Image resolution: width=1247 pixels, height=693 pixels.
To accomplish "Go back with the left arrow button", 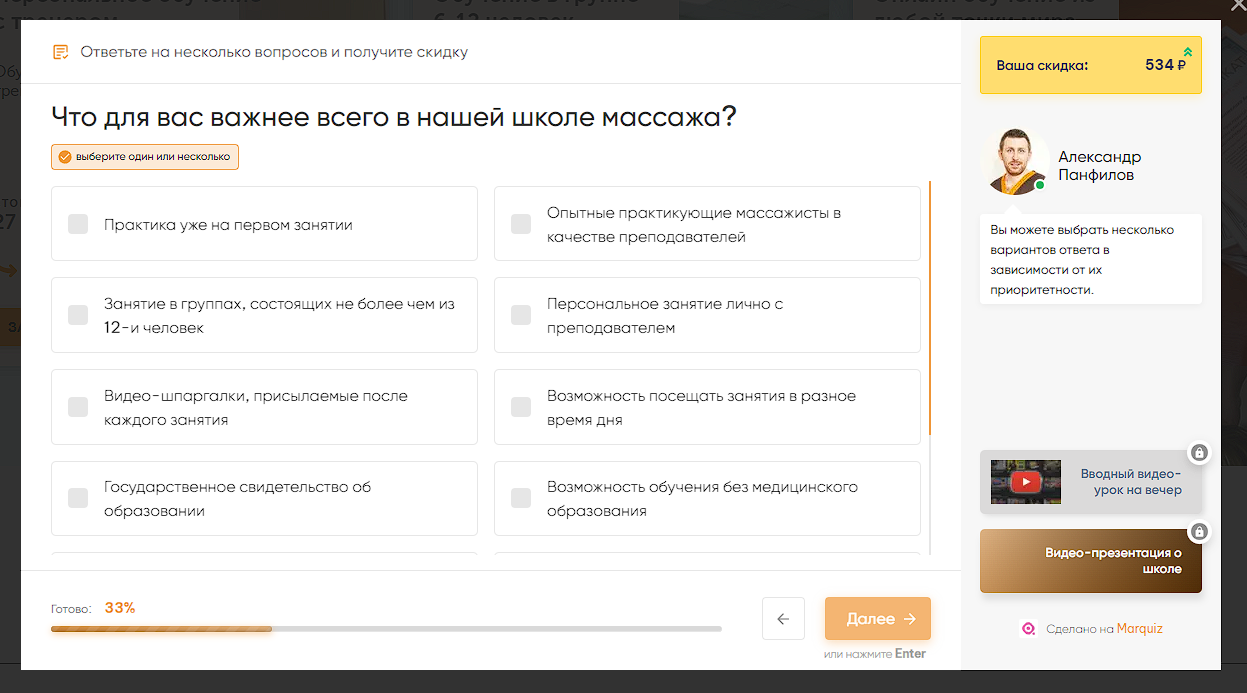I will point(783,619).
